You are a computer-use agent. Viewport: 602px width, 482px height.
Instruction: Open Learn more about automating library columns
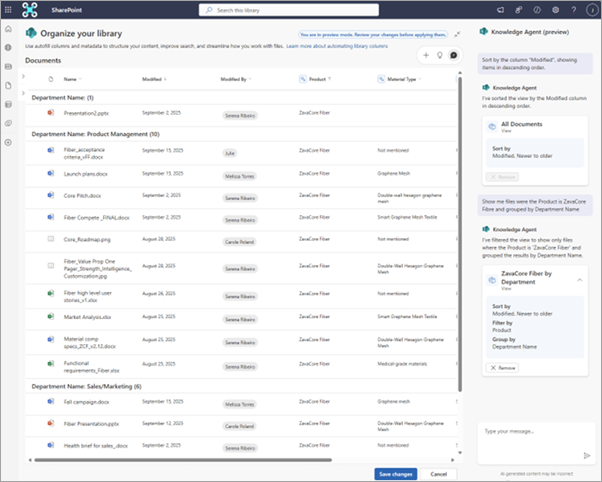point(337,46)
